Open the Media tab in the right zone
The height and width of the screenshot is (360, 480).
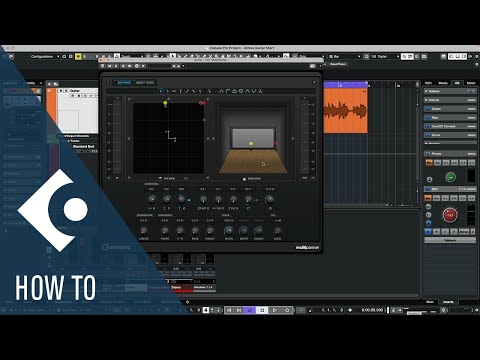[443, 83]
